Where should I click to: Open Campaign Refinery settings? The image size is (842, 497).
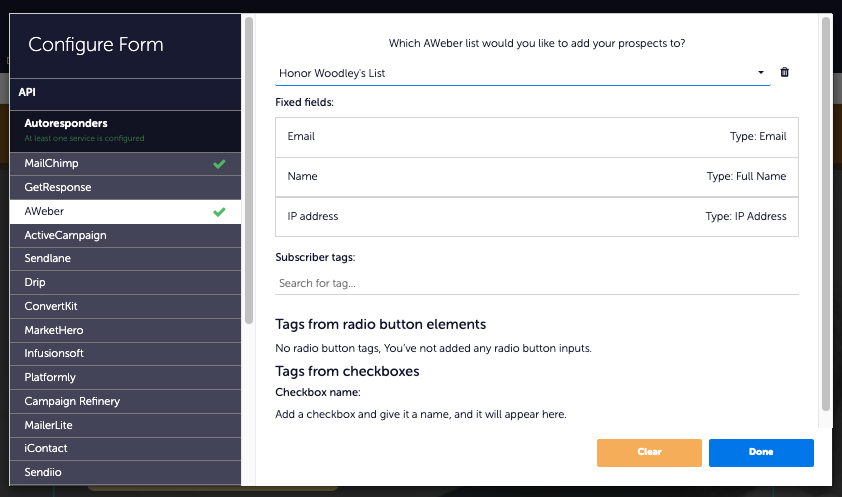tap(72, 401)
